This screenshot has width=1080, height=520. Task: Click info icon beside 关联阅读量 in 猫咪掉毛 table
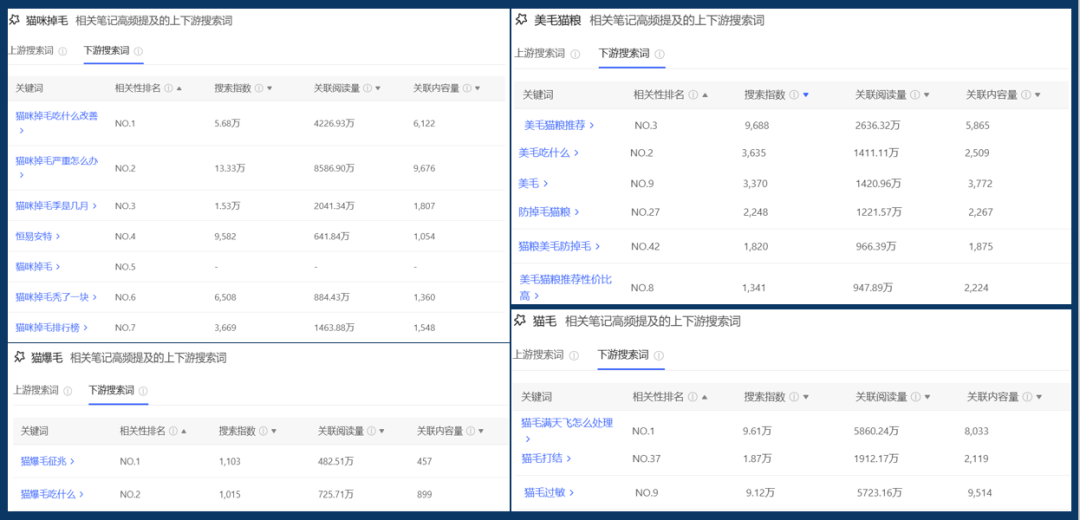coord(368,88)
